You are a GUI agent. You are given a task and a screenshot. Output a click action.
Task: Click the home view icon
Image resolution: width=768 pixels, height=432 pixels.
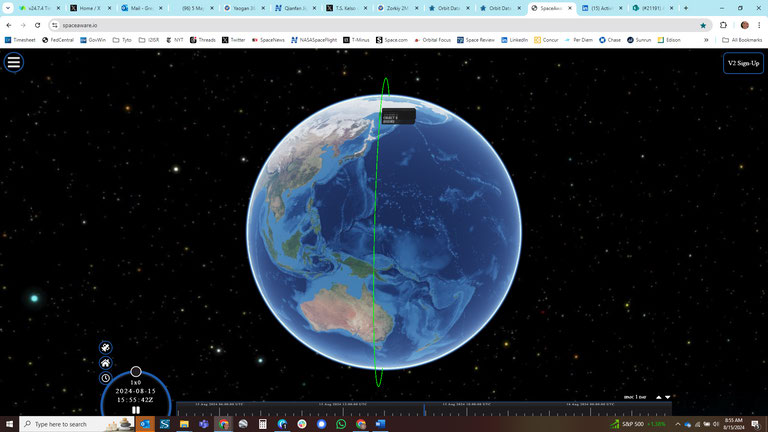click(x=105, y=363)
